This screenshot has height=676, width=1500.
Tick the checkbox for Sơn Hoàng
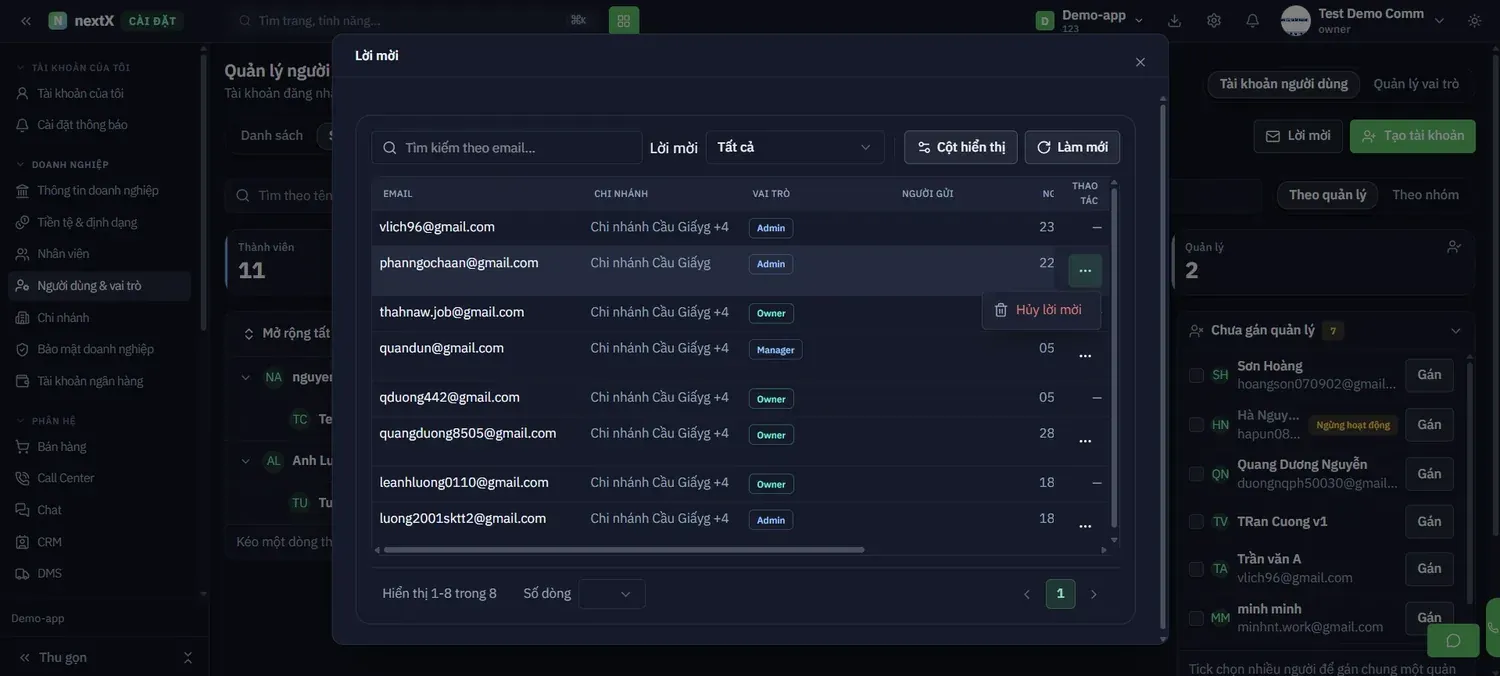tap(1196, 375)
